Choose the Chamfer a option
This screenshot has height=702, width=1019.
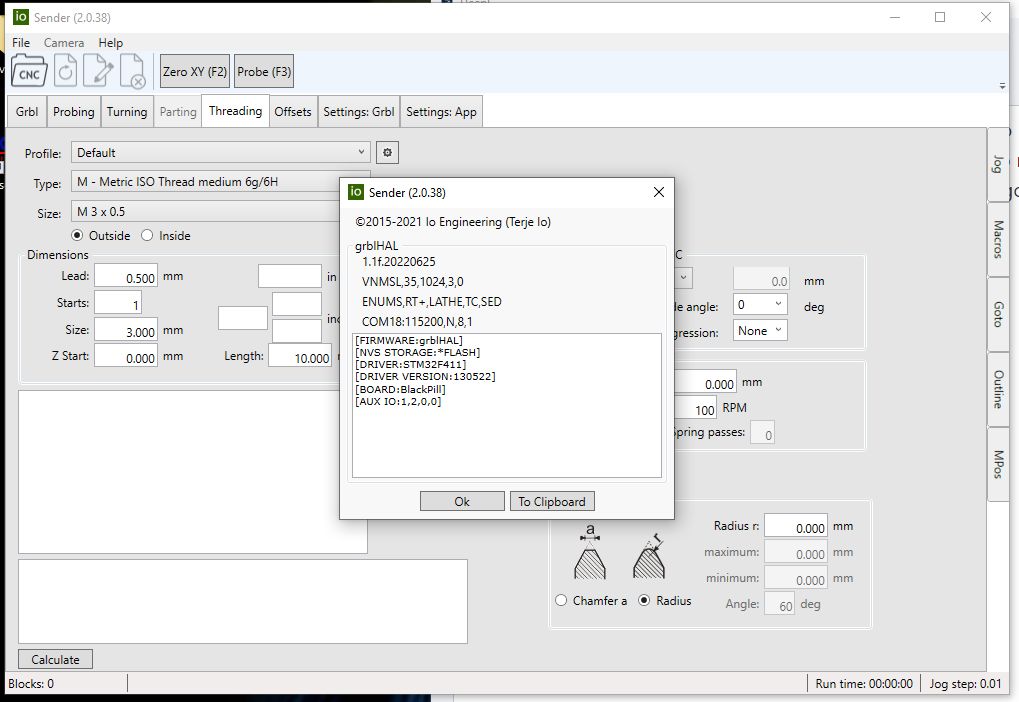point(561,601)
